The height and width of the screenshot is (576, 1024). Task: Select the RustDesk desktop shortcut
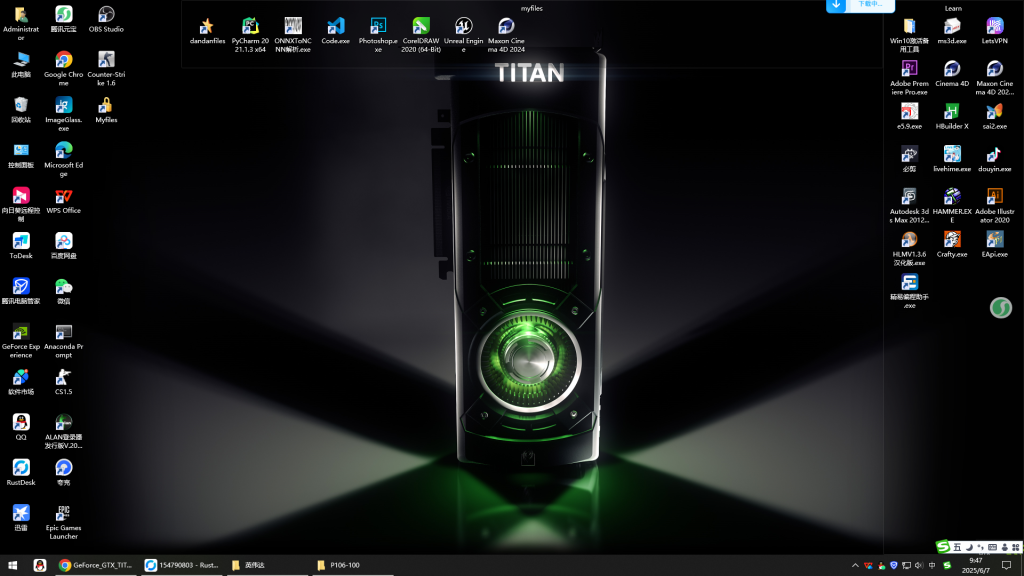(21, 472)
